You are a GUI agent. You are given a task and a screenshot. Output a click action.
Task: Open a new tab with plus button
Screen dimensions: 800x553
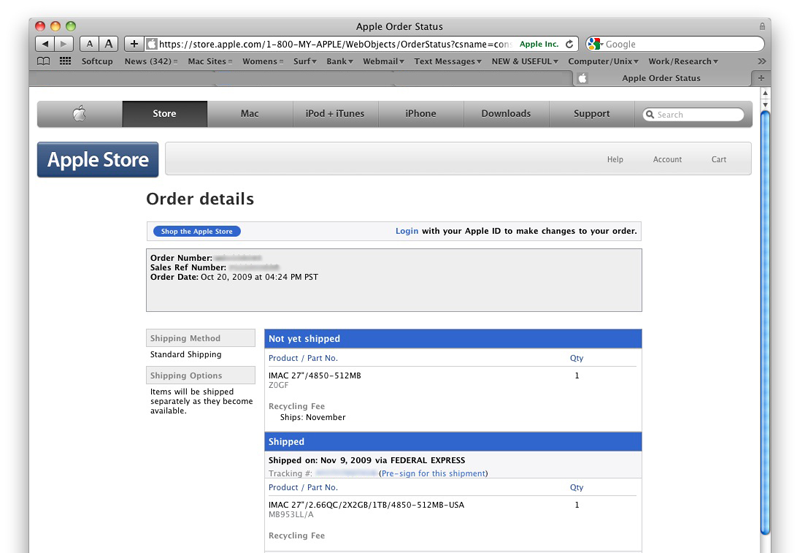pyautogui.click(x=761, y=78)
